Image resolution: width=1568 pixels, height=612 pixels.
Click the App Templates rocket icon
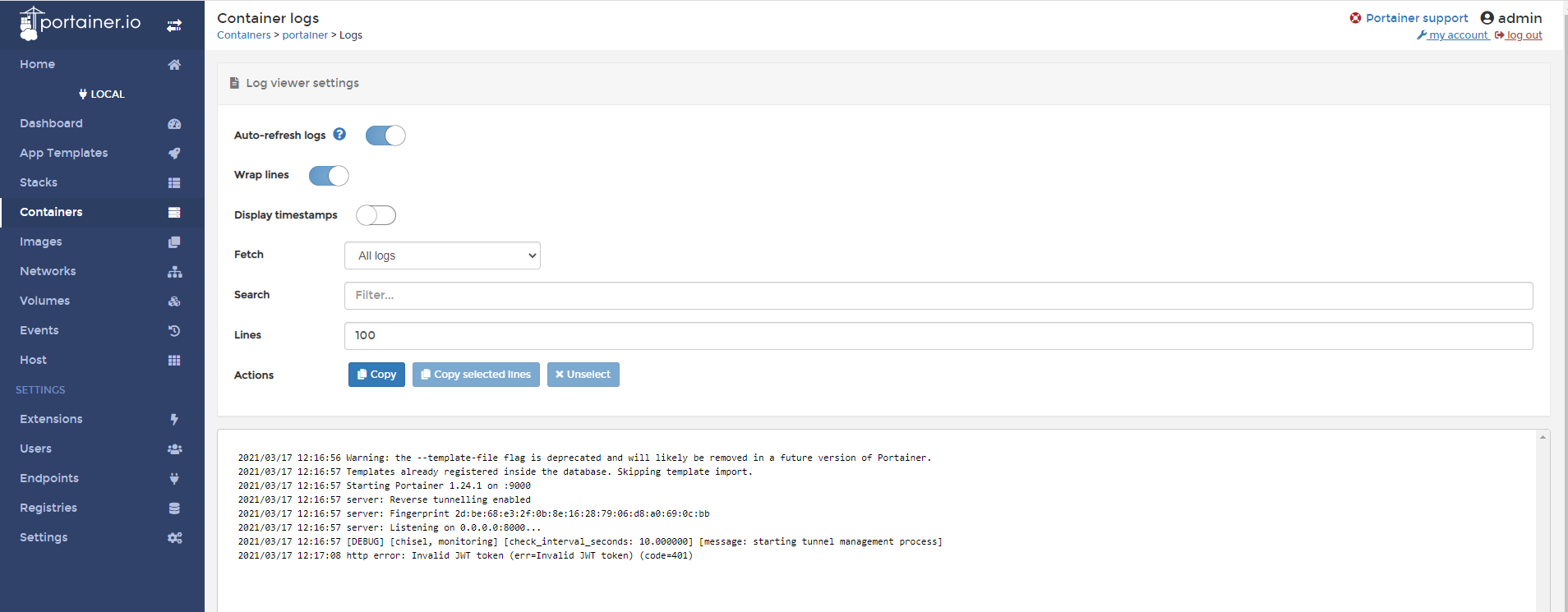(174, 153)
